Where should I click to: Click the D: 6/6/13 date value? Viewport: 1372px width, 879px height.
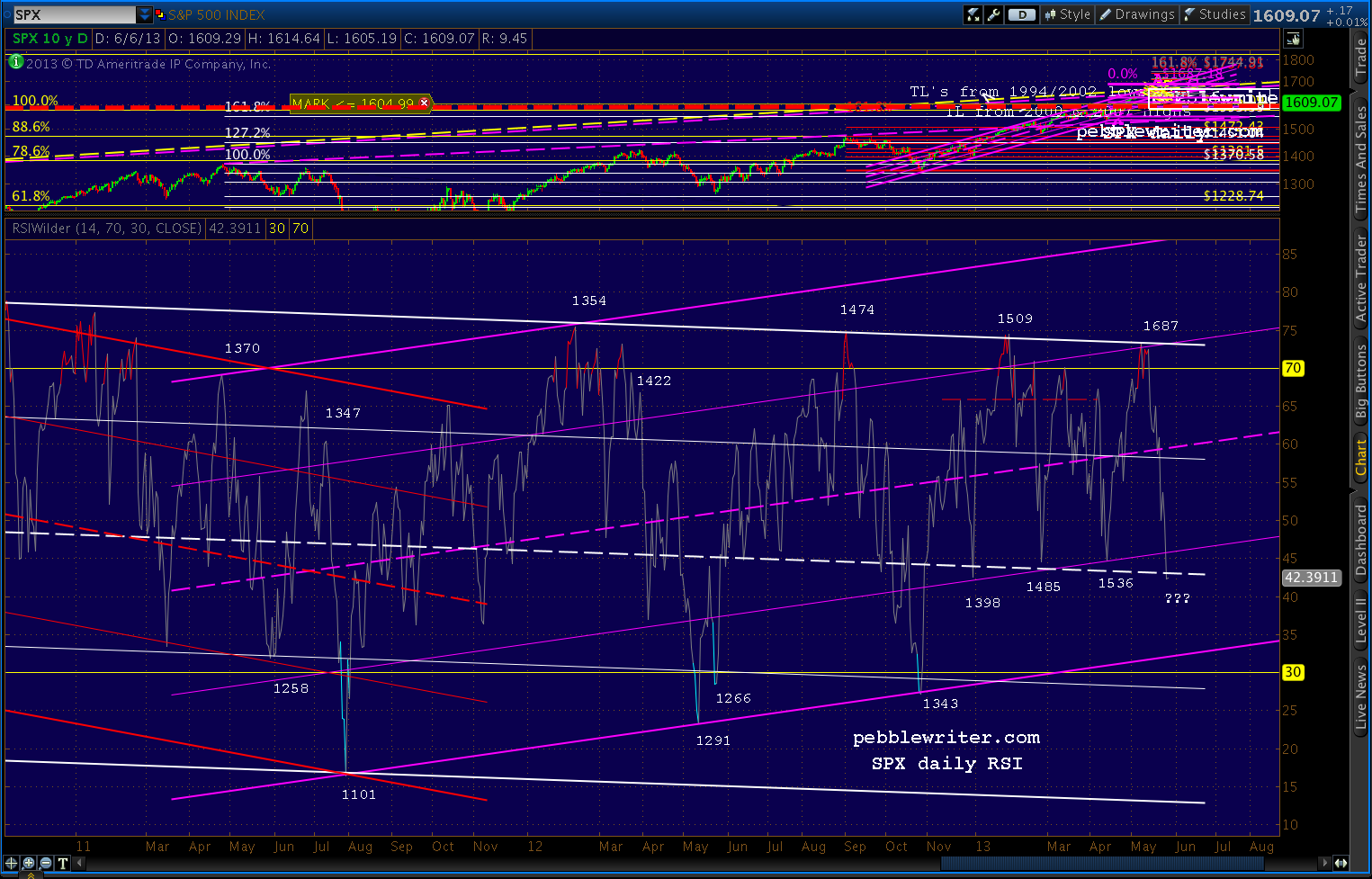129,39
